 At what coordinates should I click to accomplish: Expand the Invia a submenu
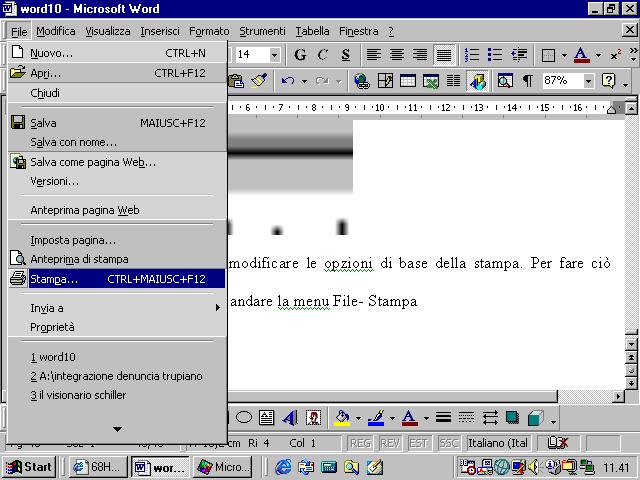click(117, 308)
